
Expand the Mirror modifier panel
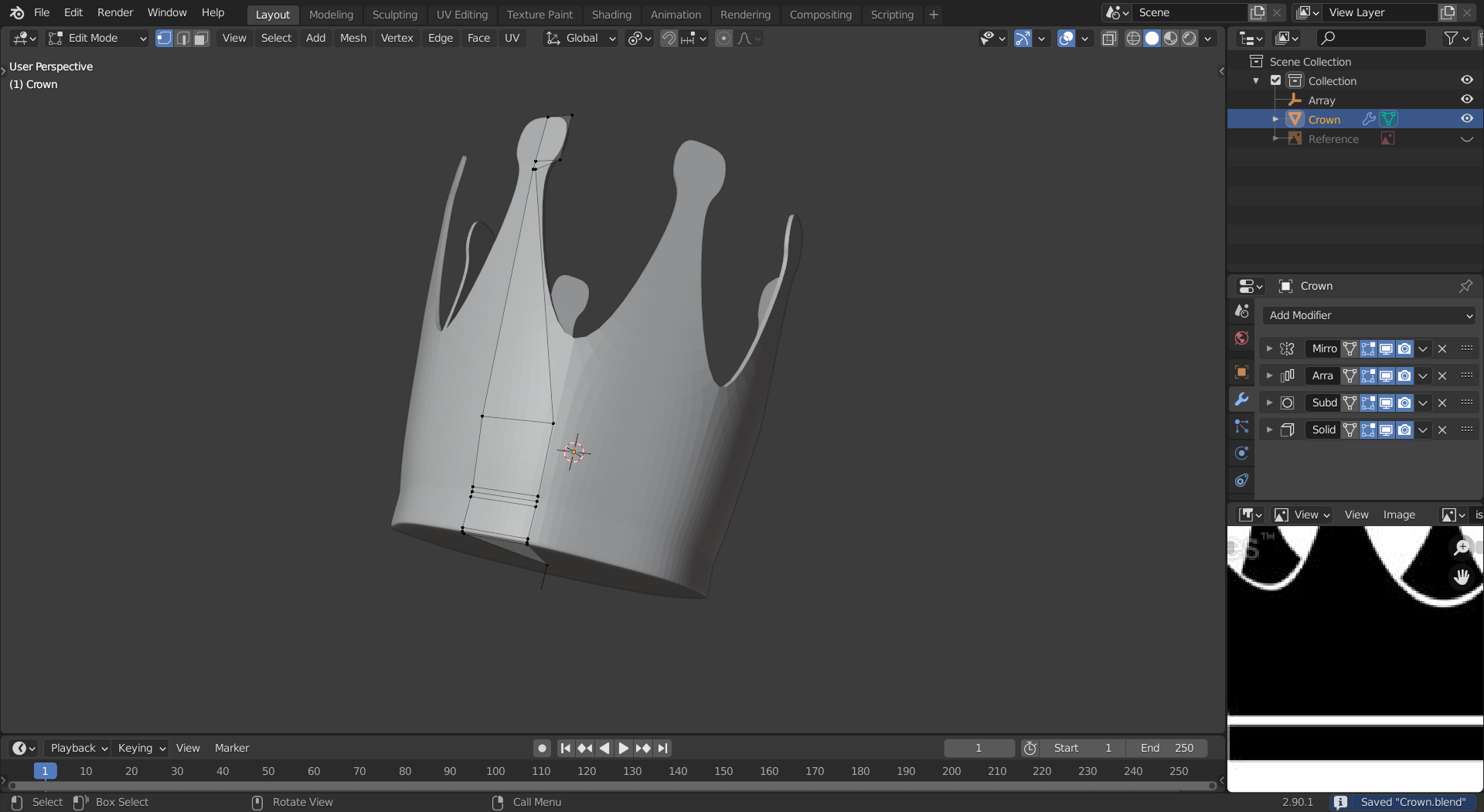coord(1269,348)
